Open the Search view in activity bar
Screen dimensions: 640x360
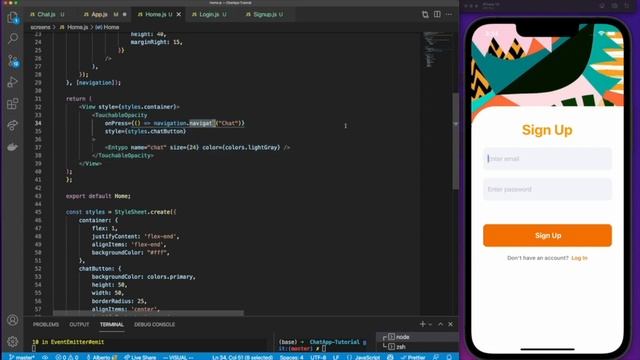[x=13, y=39]
